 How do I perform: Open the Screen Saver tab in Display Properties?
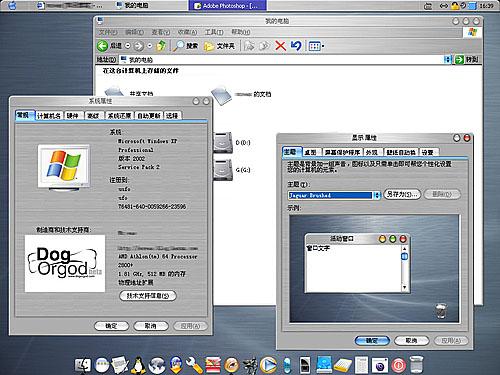coord(342,152)
